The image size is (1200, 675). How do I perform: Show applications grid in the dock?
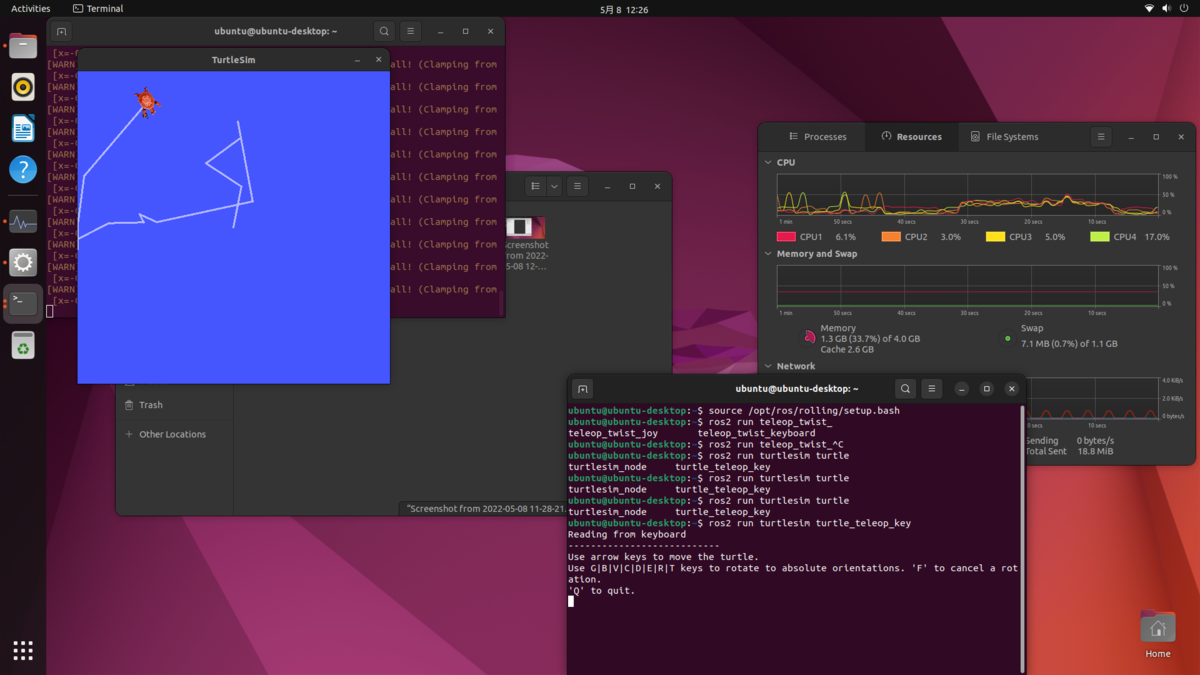coord(23,650)
